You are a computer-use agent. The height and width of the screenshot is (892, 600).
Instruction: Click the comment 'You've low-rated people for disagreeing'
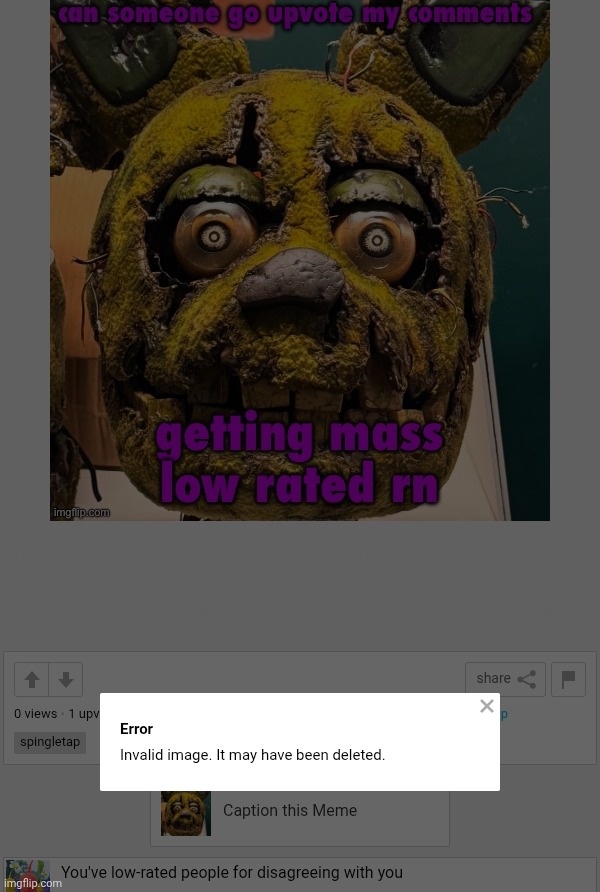[232, 872]
